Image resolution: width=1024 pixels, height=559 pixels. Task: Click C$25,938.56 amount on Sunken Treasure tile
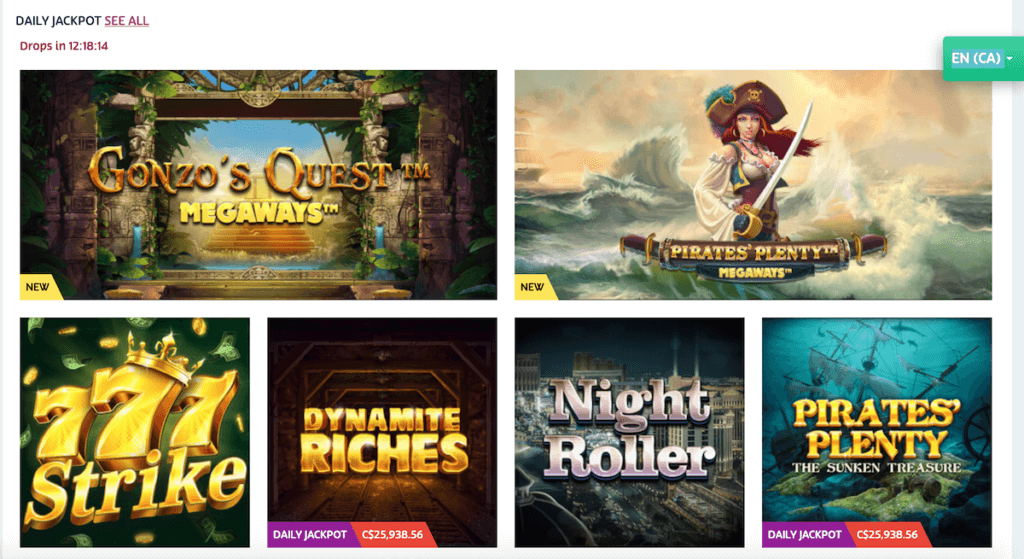click(x=888, y=534)
